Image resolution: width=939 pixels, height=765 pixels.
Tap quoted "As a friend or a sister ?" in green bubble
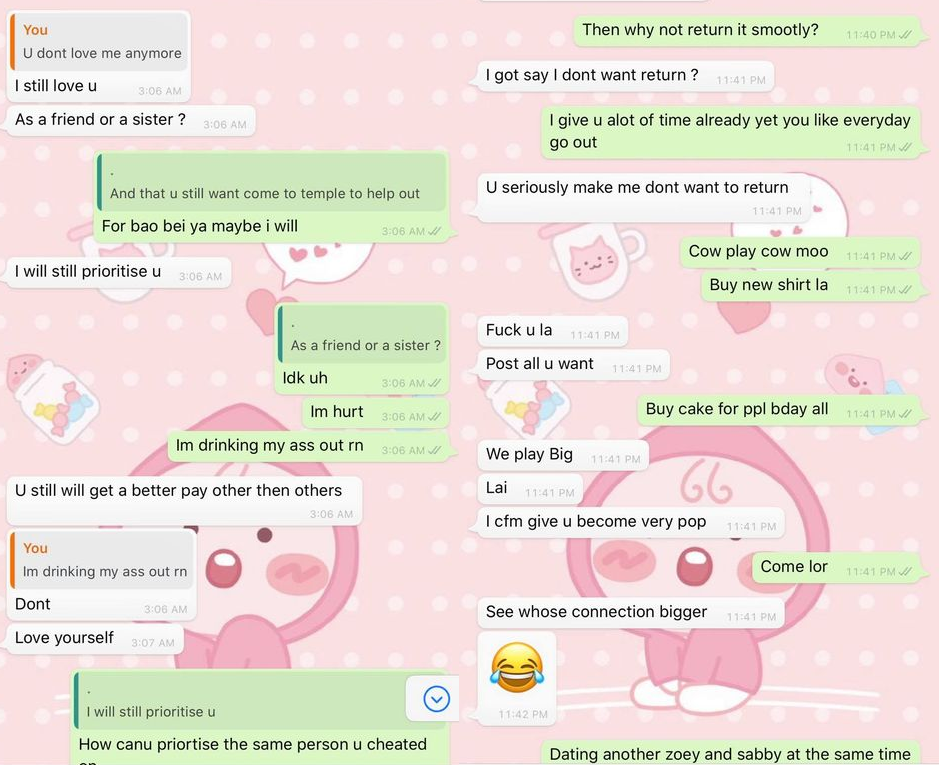(364, 334)
